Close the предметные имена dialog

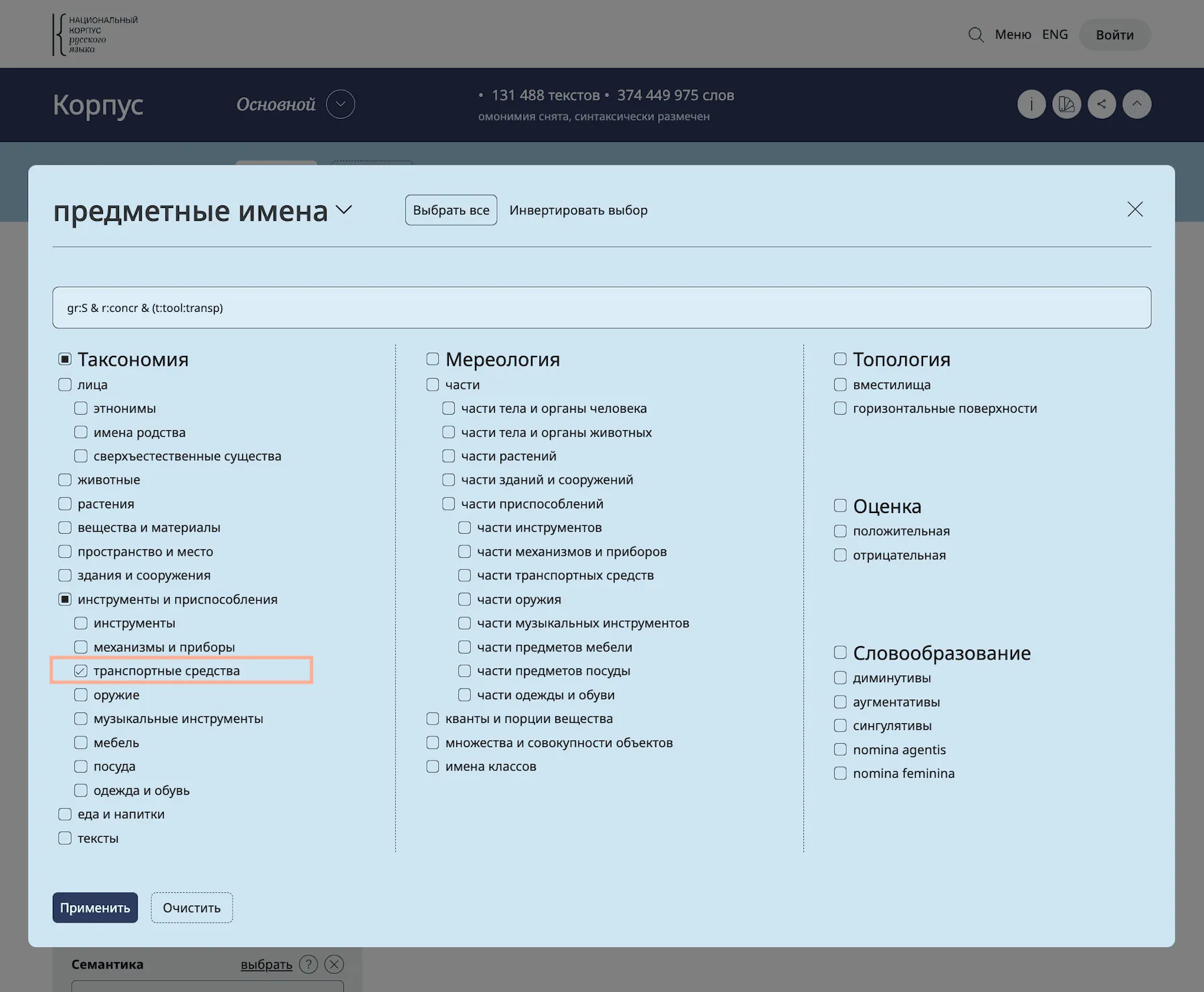(1135, 209)
